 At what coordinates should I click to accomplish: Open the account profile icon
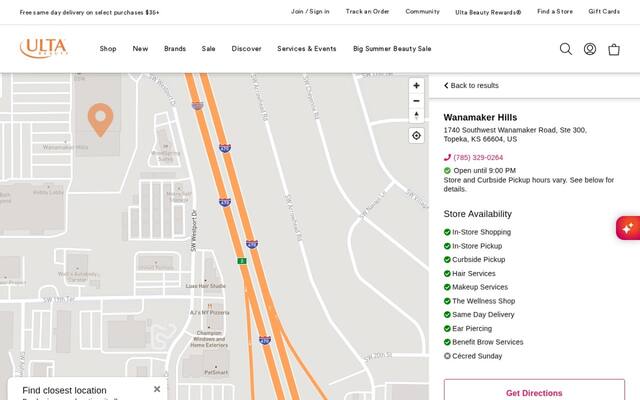[x=589, y=49]
